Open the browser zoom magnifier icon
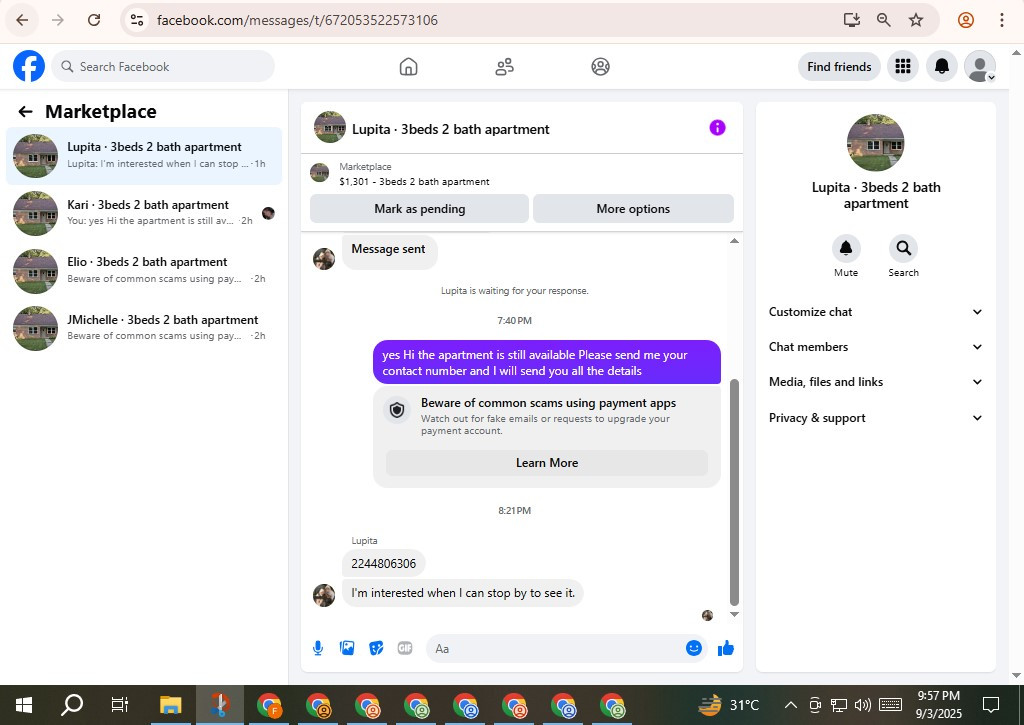This screenshot has width=1024, height=725. 884,20
